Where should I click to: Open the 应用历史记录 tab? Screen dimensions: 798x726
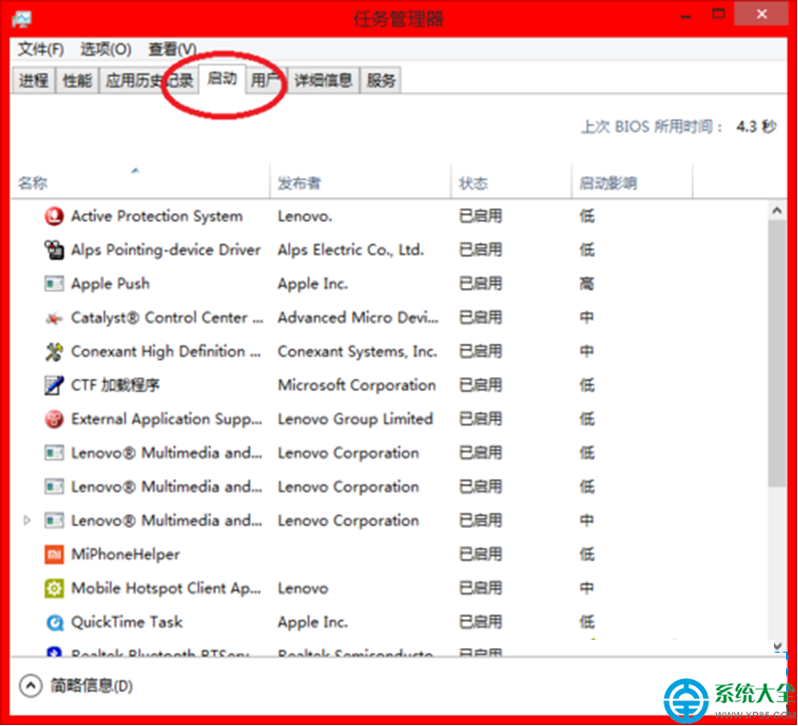coord(149,80)
